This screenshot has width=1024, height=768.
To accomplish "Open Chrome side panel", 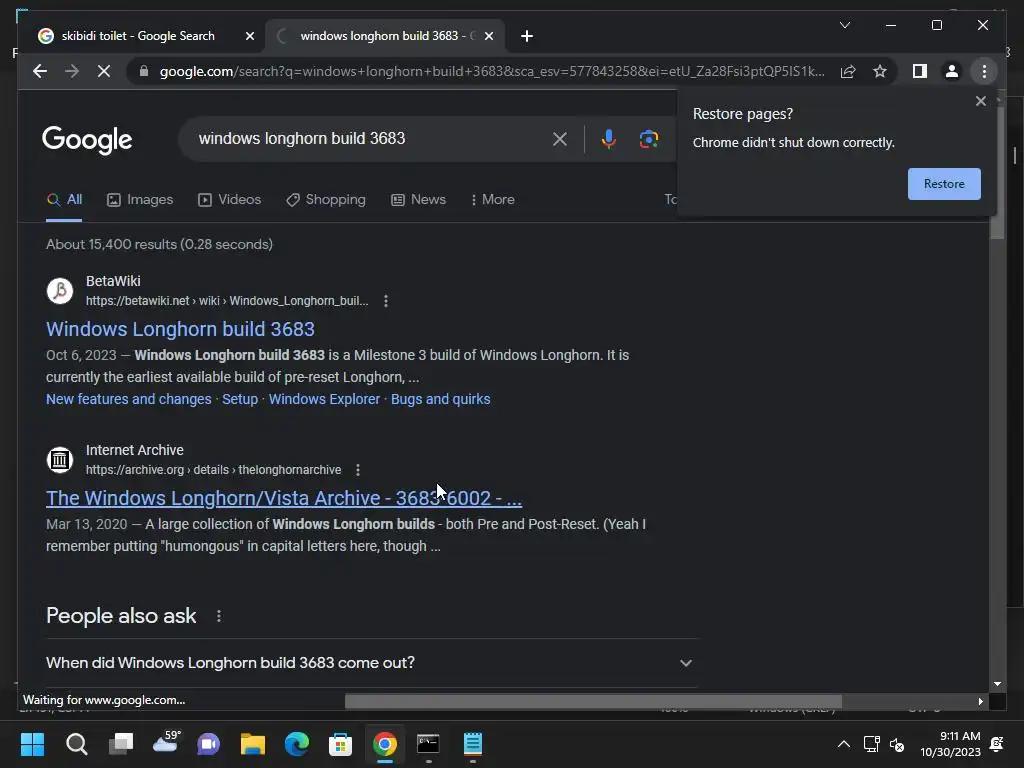I will (920, 71).
